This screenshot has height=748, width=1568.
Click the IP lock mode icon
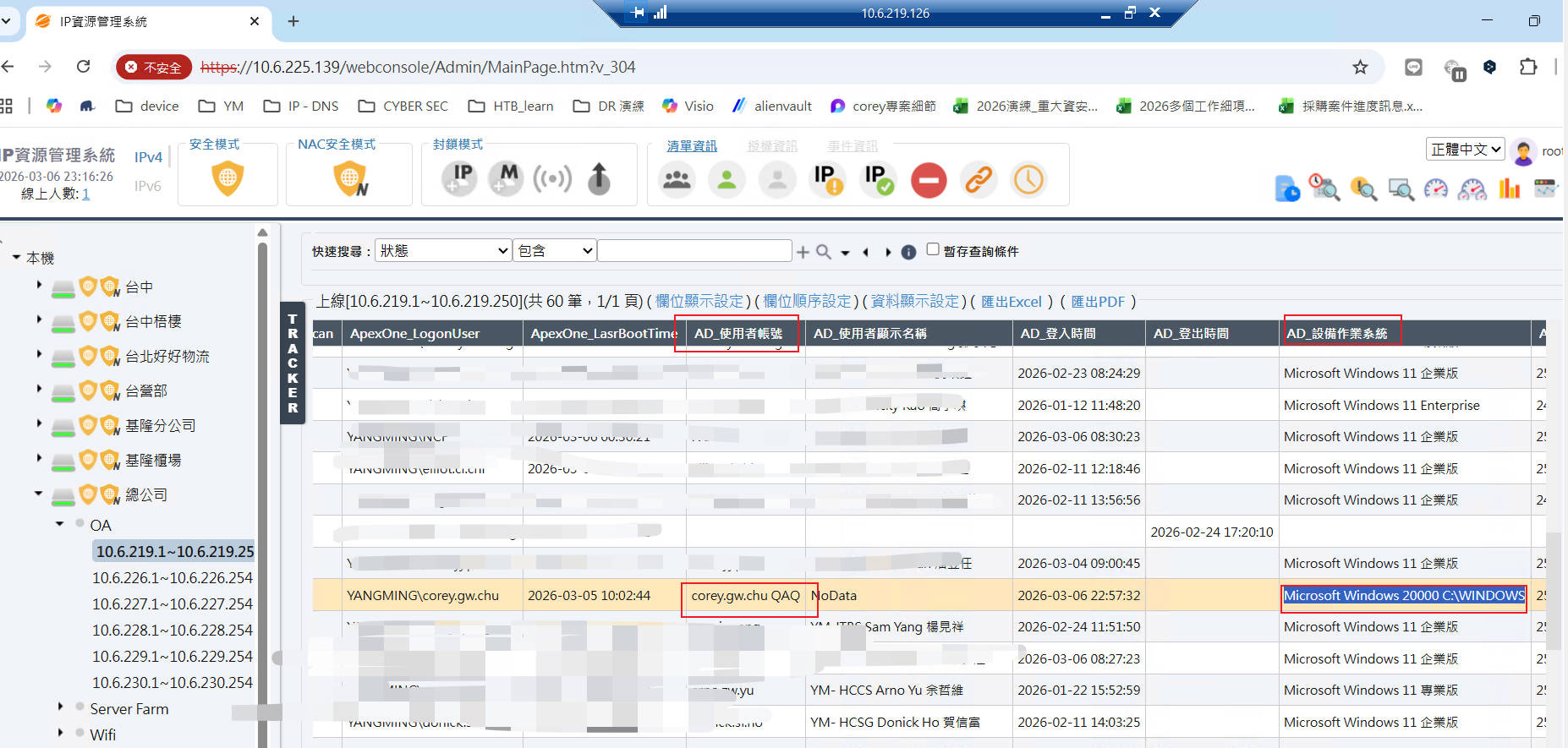[x=459, y=178]
